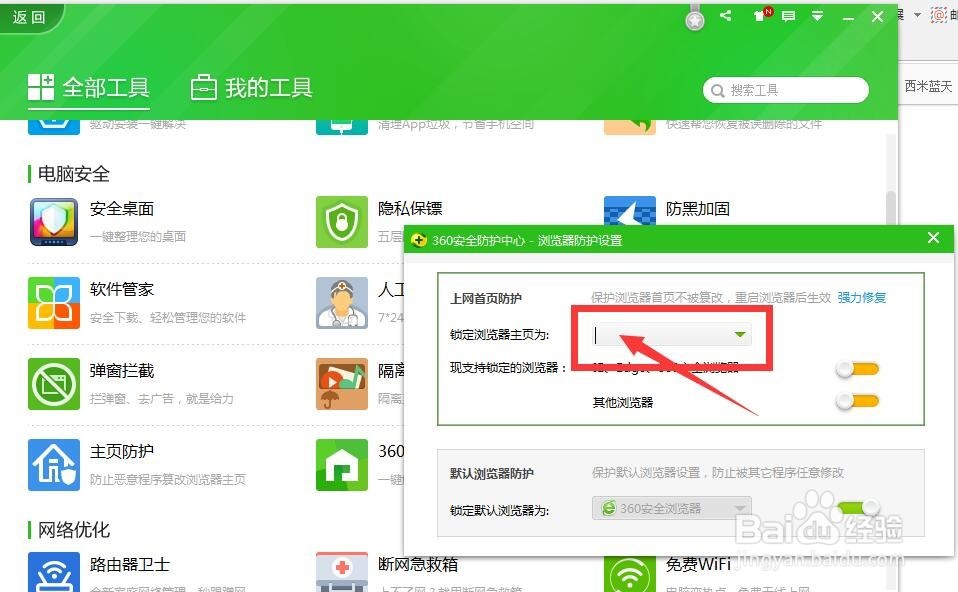This screenshot has height=592, width=958.
Task: Open the 免费WiFi icon
Action: point(630,574)
